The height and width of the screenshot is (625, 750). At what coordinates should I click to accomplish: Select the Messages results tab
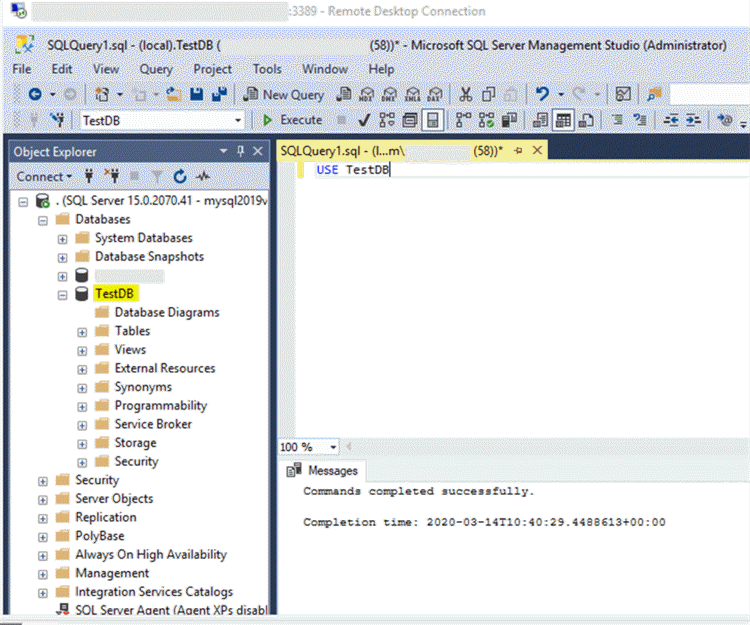pos(324,471)
